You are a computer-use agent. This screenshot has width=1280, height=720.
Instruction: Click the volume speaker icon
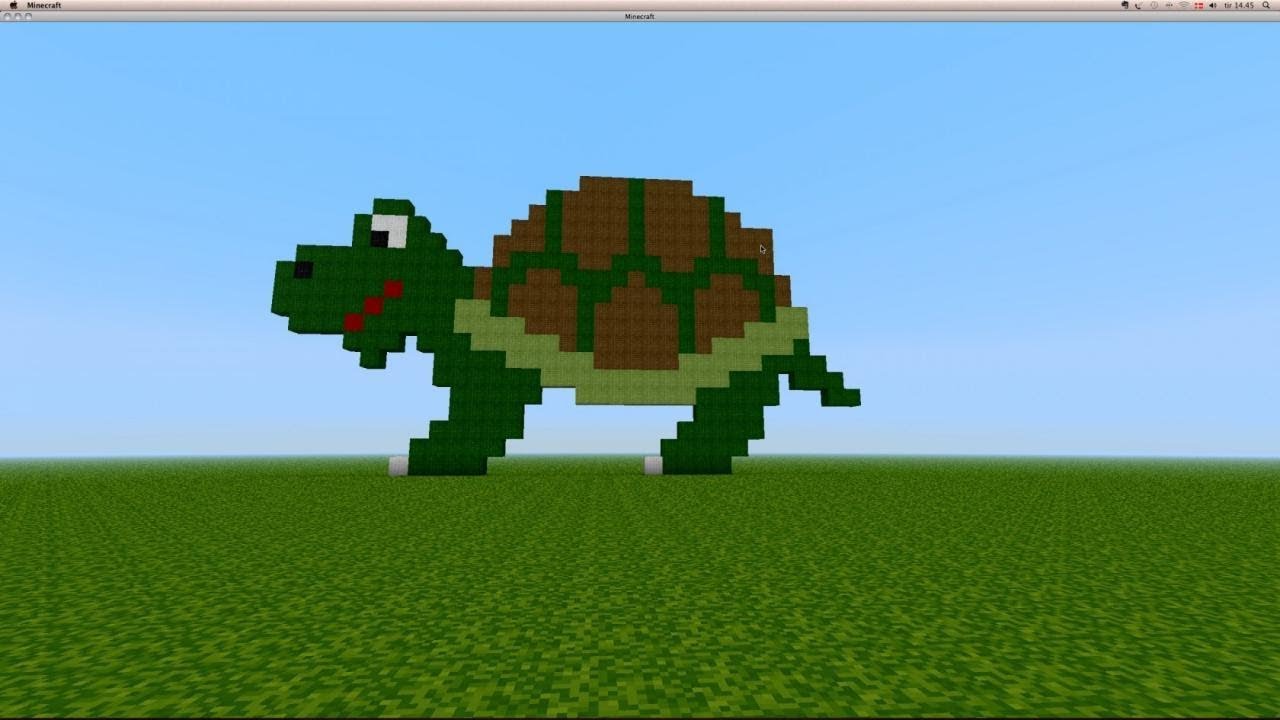pos(1213,5)
